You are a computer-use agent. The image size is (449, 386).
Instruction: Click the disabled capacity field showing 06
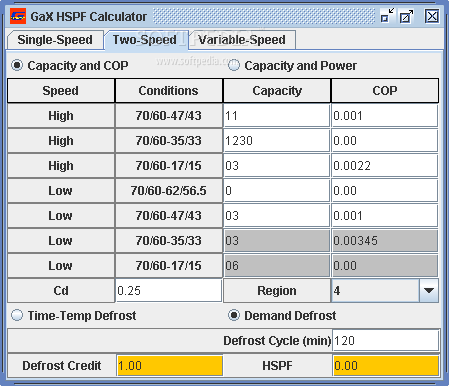[x=276, y=266]
